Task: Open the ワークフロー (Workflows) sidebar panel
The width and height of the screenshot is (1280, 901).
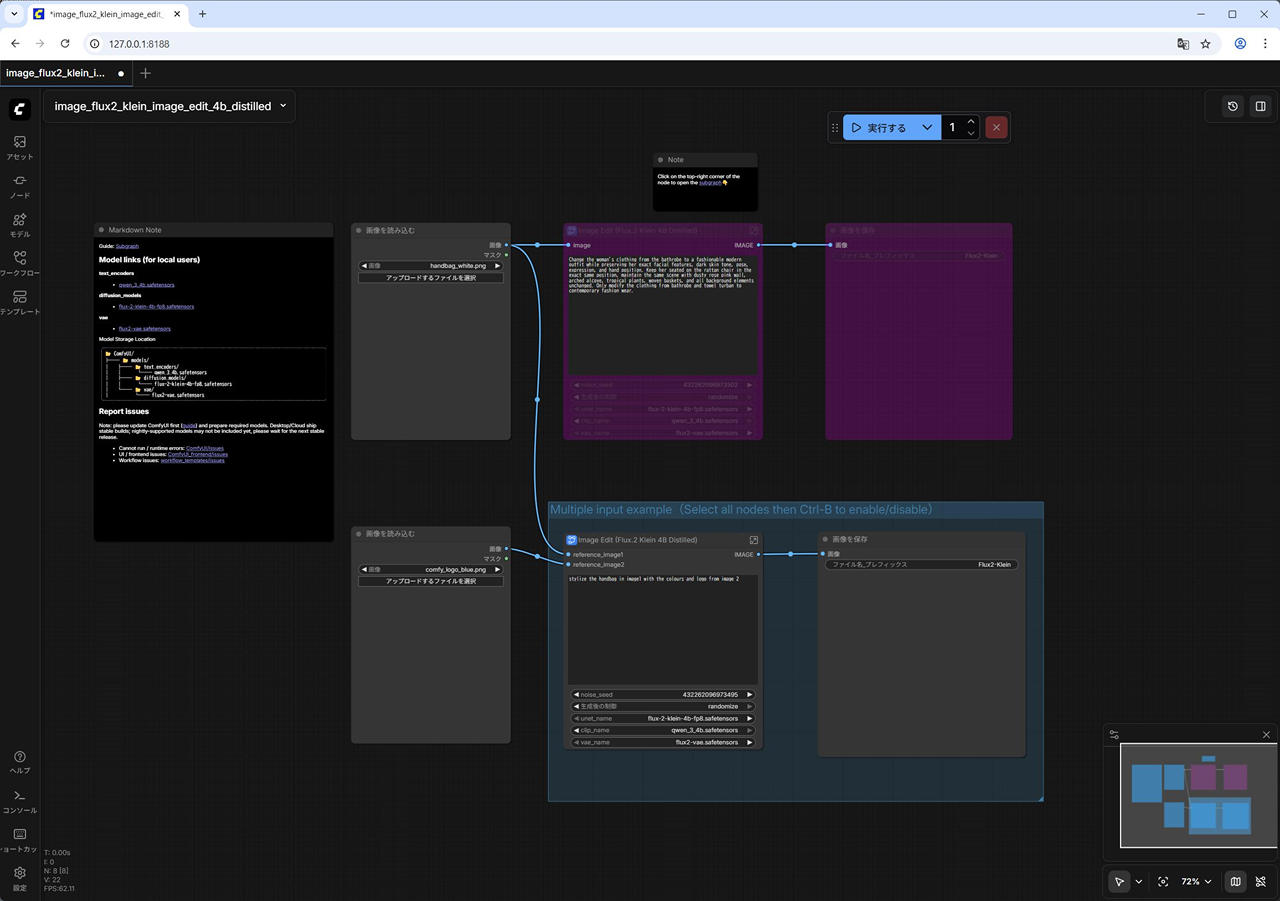Action: point(19,264)
